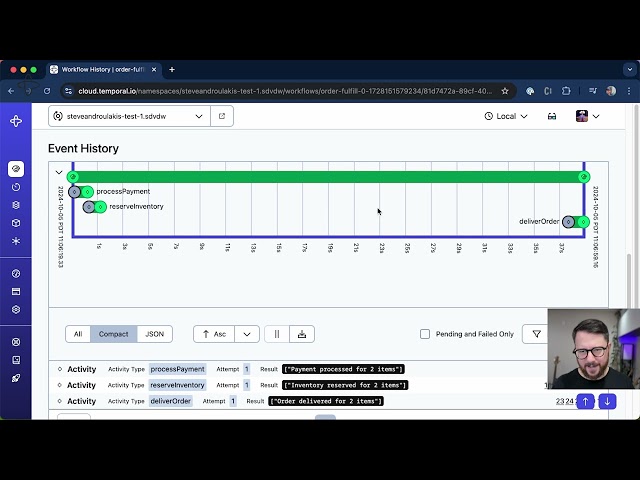Open Workflows from the highlighted sidebar icon
Image resolution: width=640 pixels, height=480 pixels.
coord(16,169)
